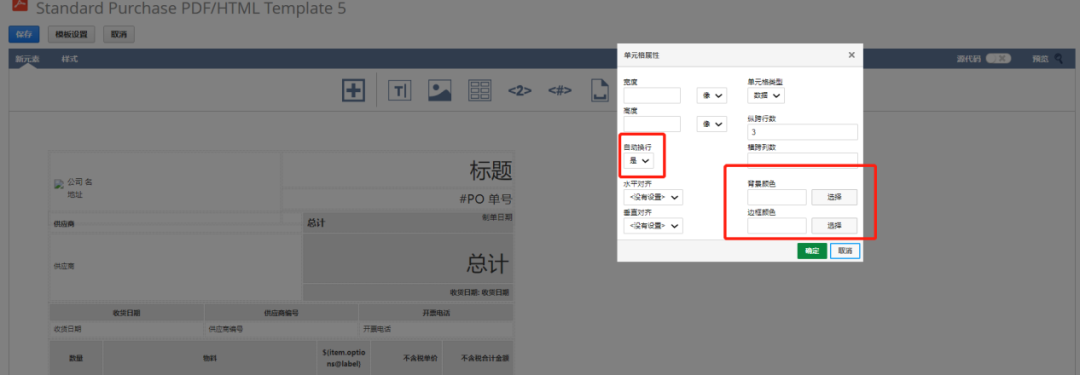This screenshot has width=1080, height=375.
Task: Click the 不含税合计金额 column header
Action: point(479,358)
